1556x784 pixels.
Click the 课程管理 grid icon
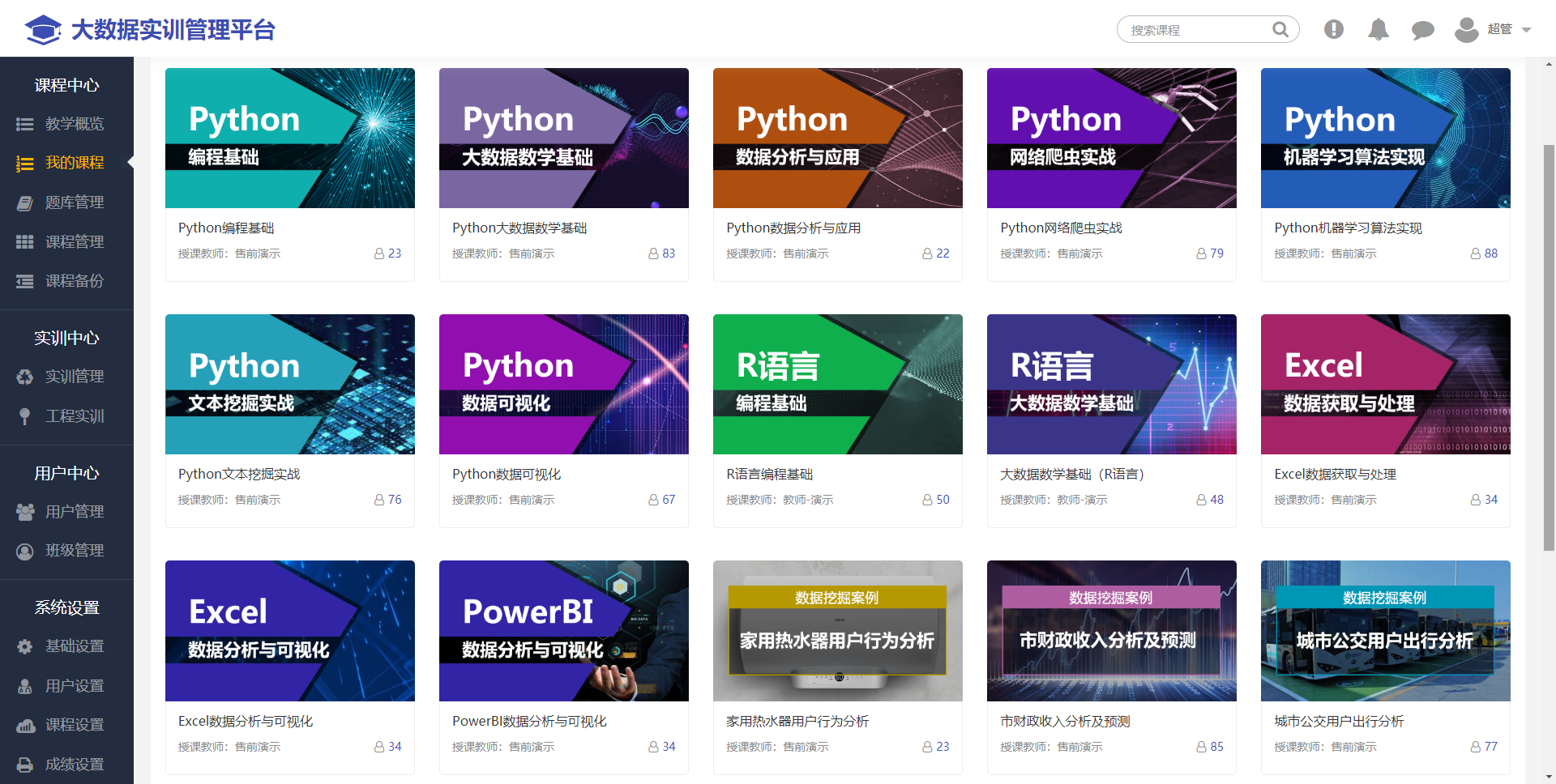click(25, 242)
